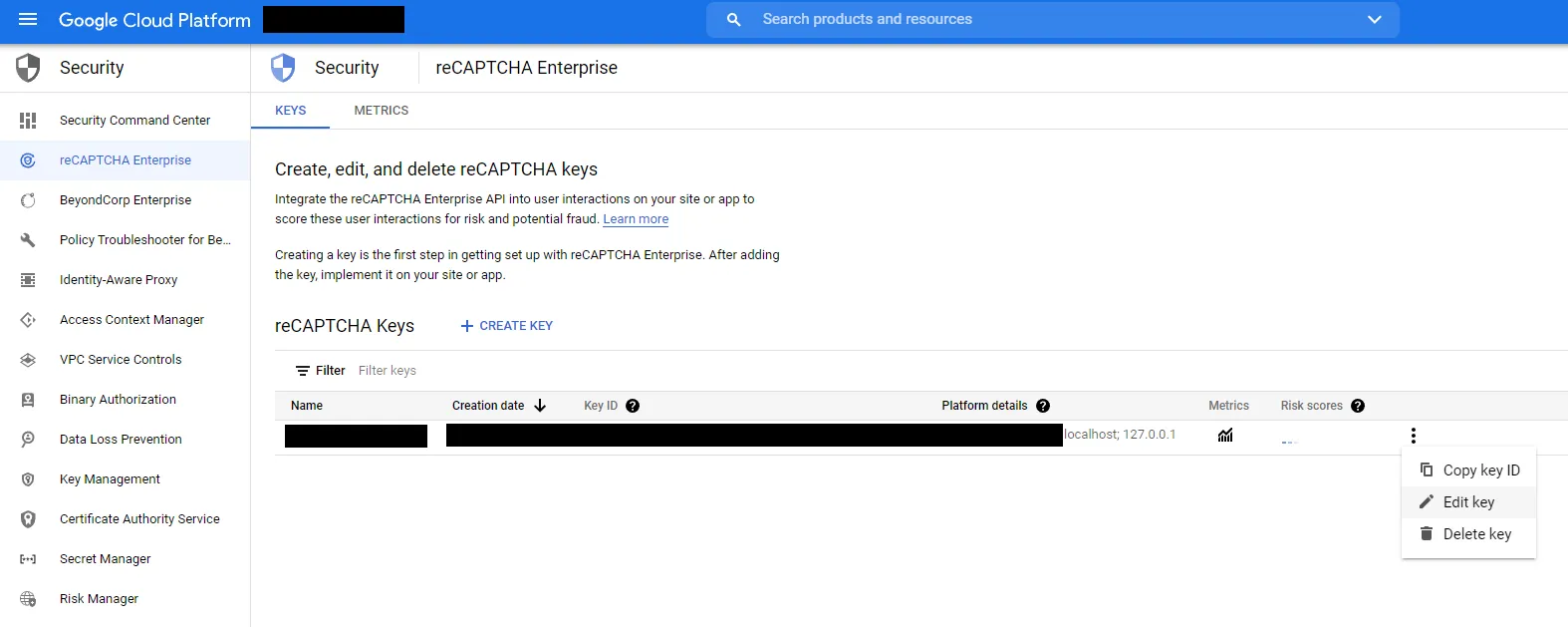This screenshot has width=1568, height=627.
Task: Follow the Learn more link
Action: point(636,219)
